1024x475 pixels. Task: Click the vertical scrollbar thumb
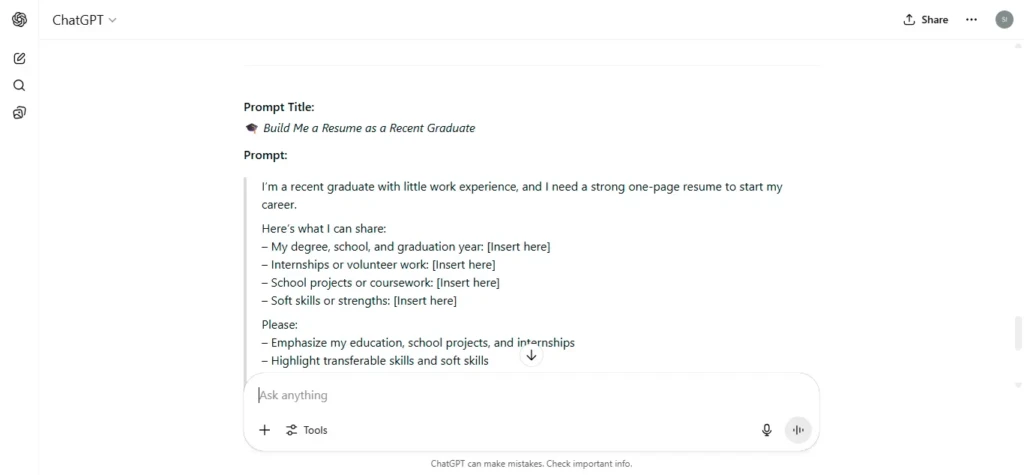tap(1017, 333)
